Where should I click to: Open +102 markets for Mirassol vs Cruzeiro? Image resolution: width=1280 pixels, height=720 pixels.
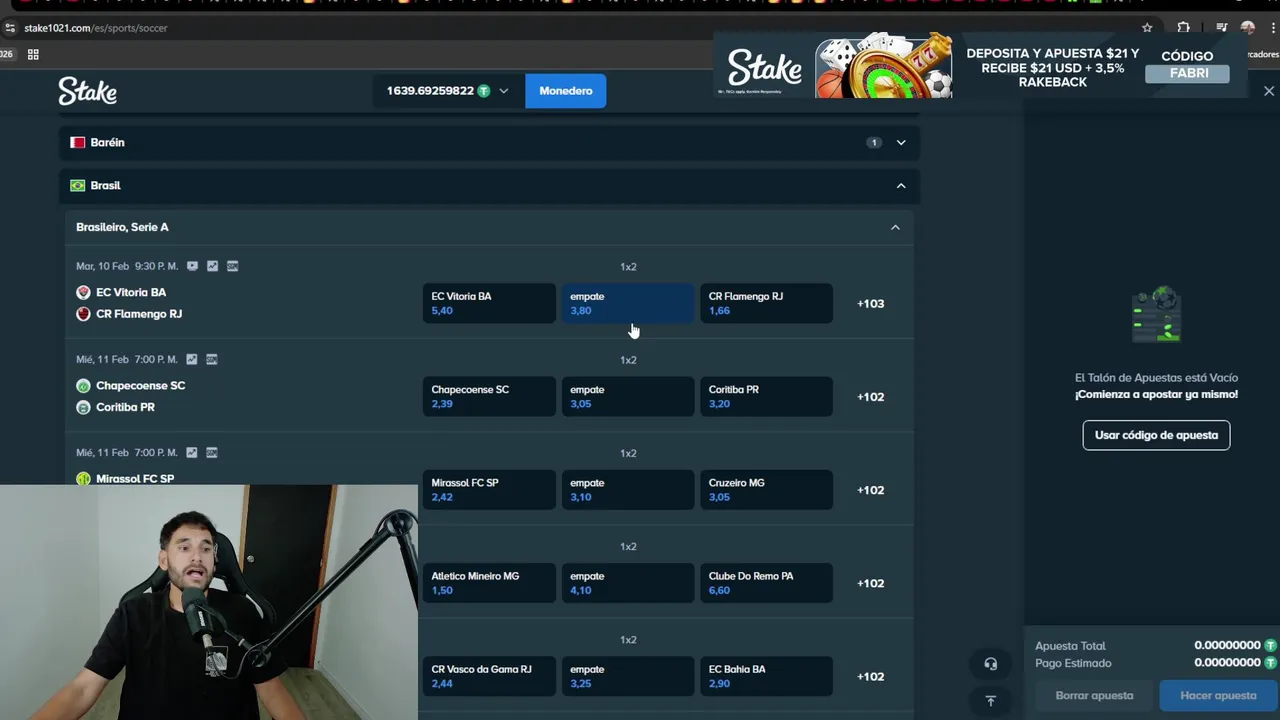(x=870, y=490)
